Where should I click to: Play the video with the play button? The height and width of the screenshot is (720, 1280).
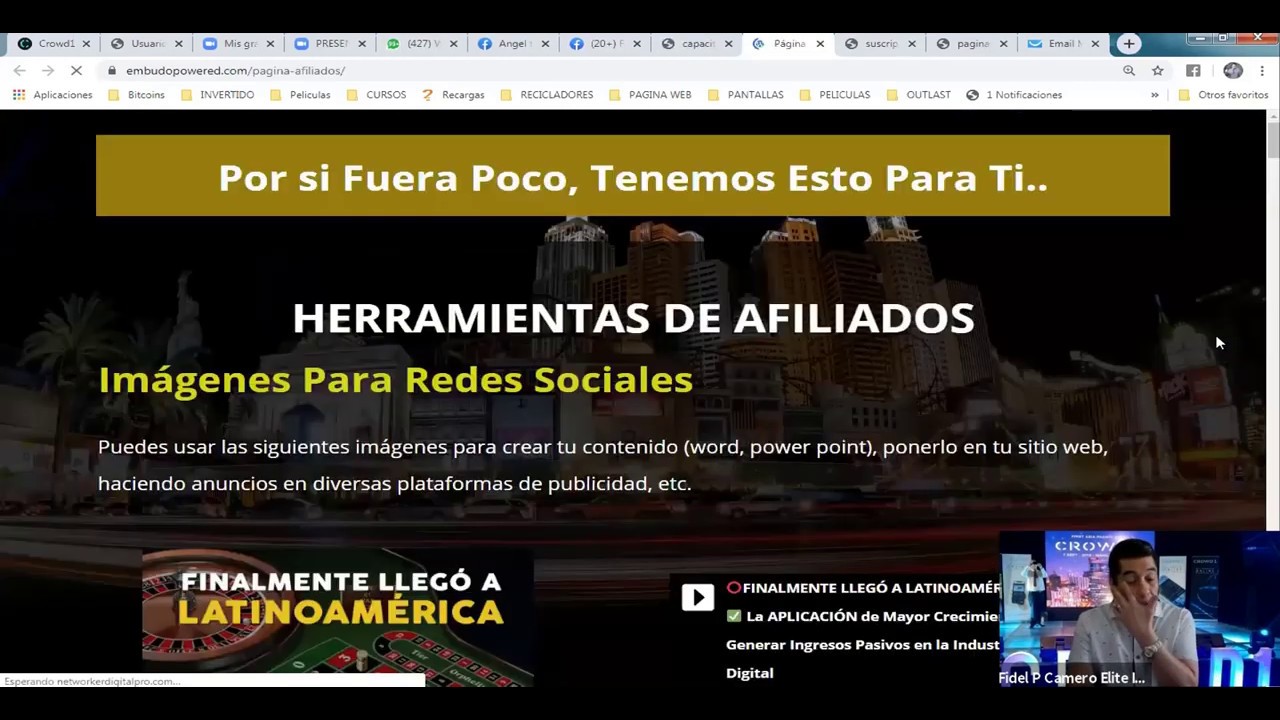click(698, 597)
